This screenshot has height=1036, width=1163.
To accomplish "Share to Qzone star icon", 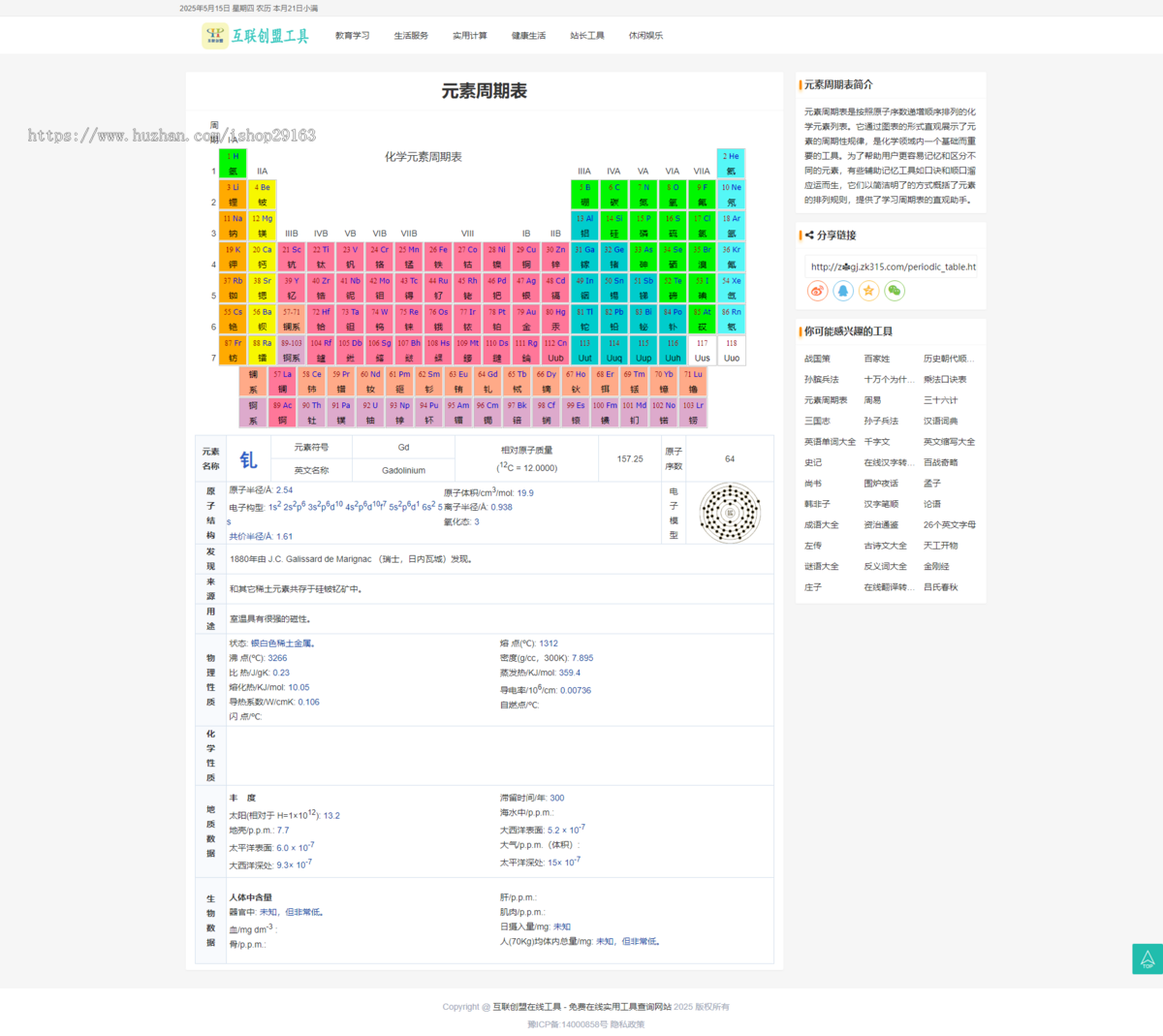I will click(x=868, y=291).
